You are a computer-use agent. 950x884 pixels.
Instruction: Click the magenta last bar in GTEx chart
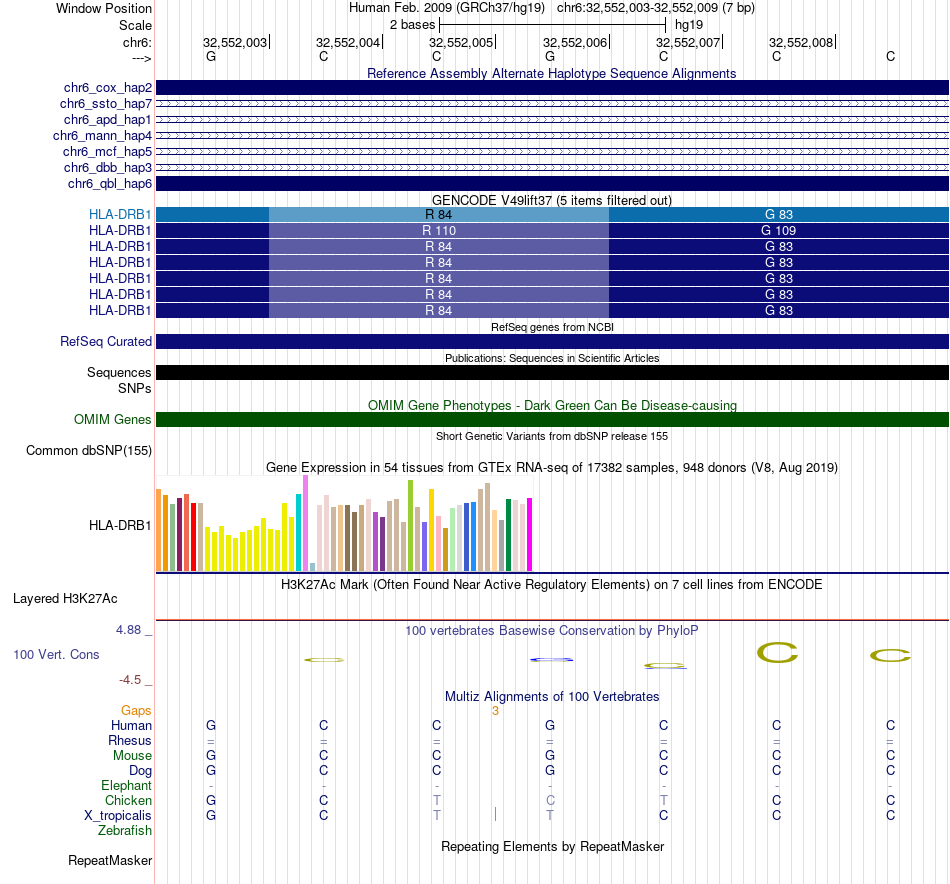click(x=530, y=534)
